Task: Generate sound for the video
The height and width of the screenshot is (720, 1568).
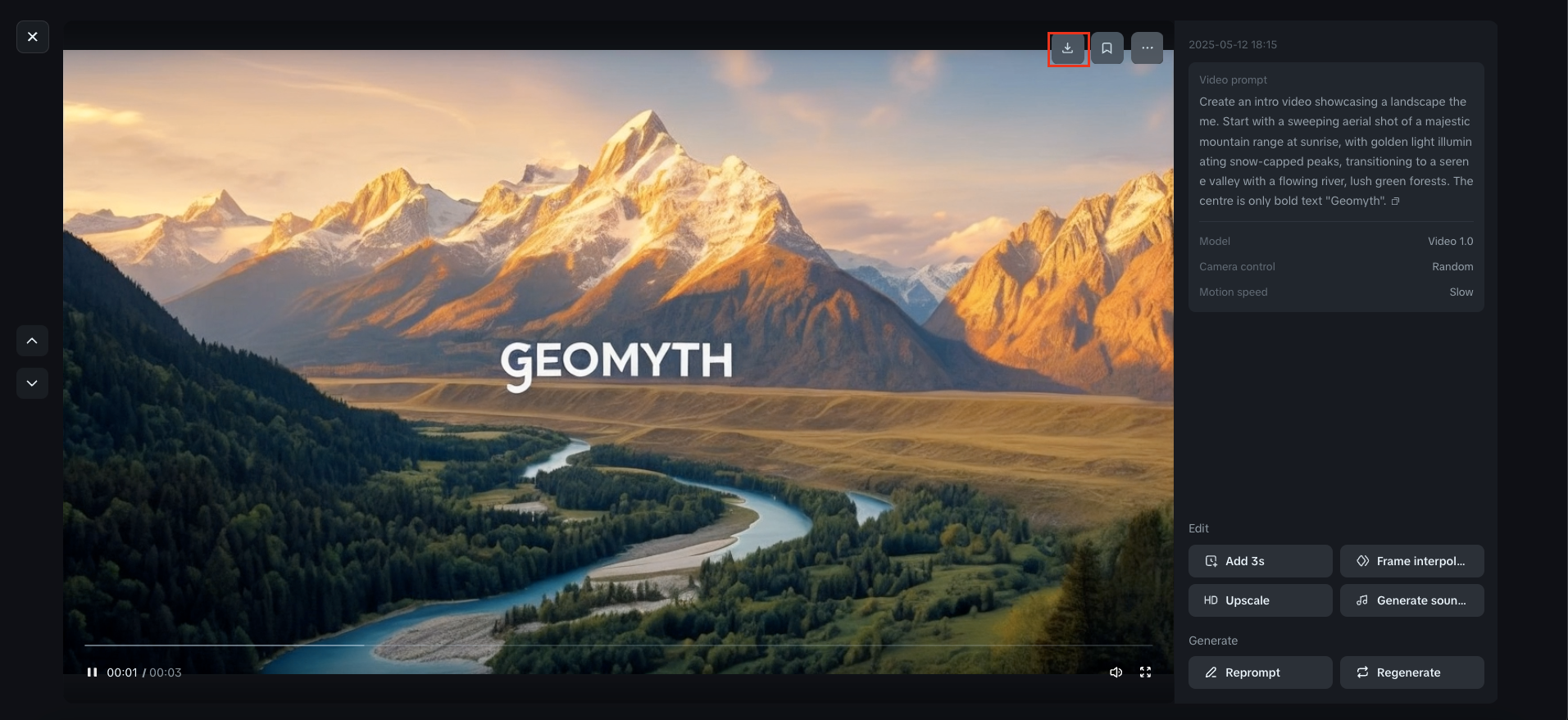Action: coord(1412,600)
